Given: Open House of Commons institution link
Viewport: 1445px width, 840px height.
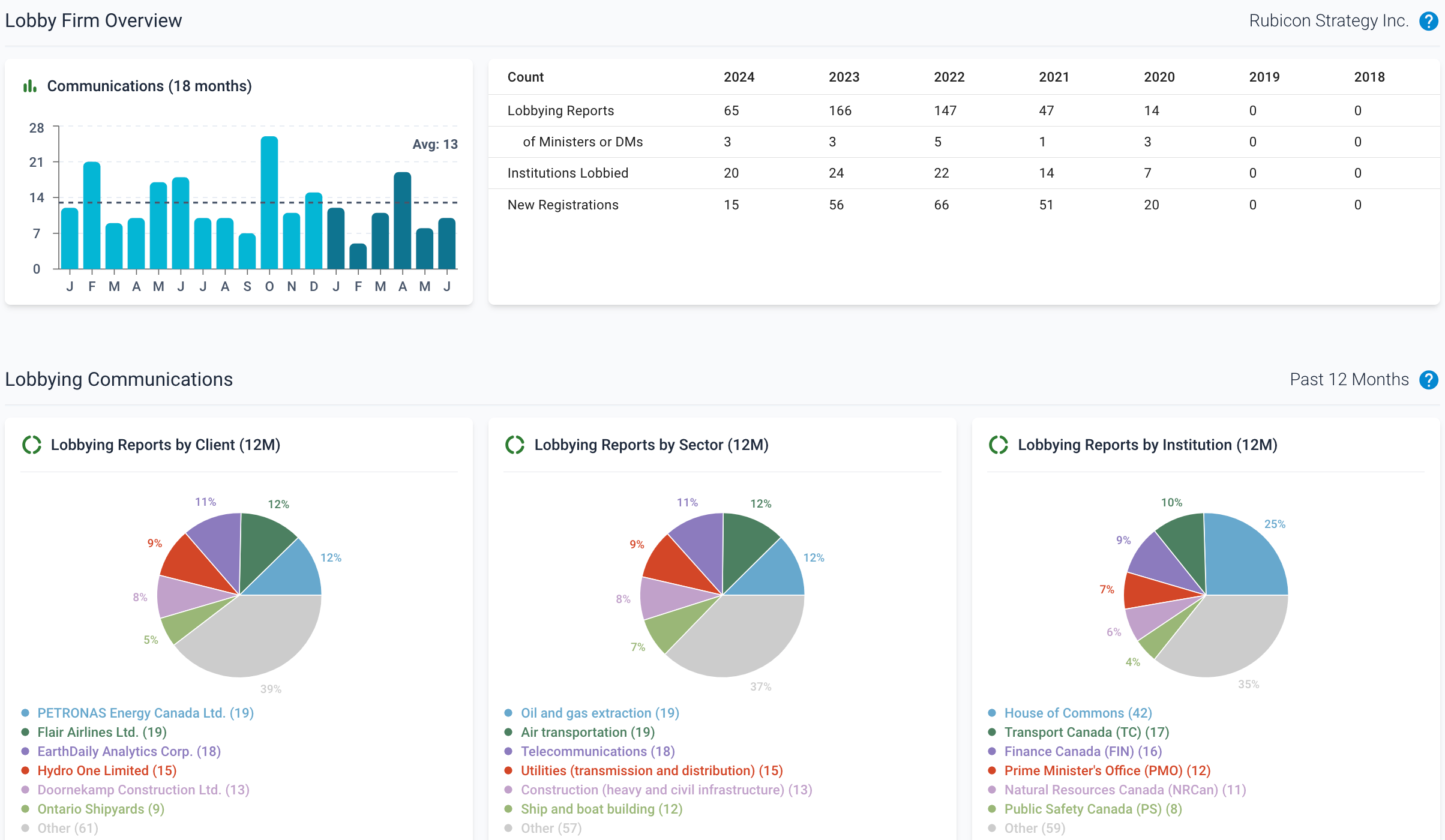Looking at the screenshot, I should (x=1078, y=713).
